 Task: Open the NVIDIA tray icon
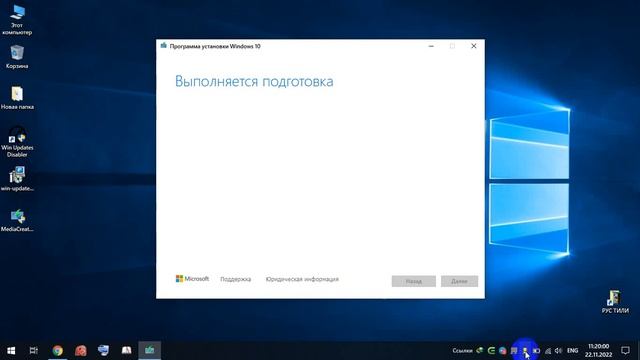pos(480,351)
